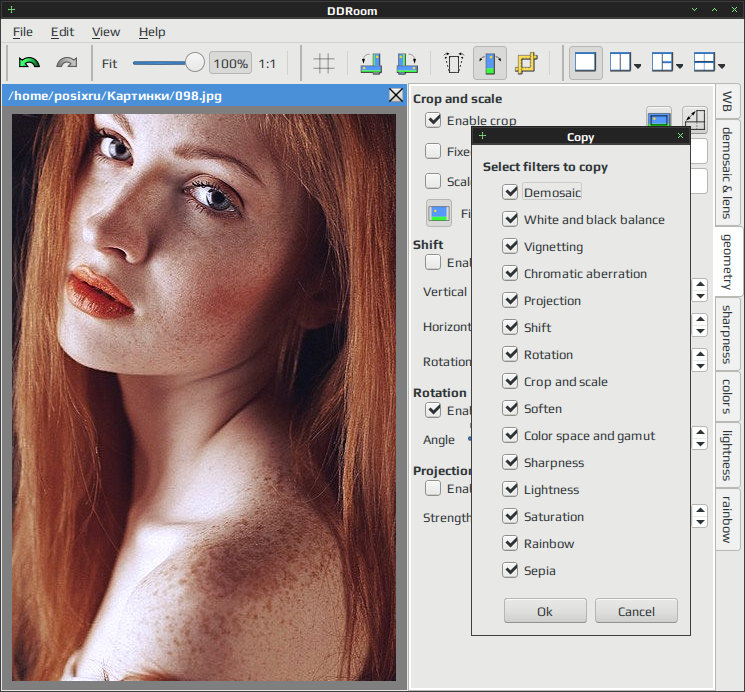Screen dimensions: 745x692
Task: Click the rotate clockwise toolbar icon
Action: coord(407,63)
